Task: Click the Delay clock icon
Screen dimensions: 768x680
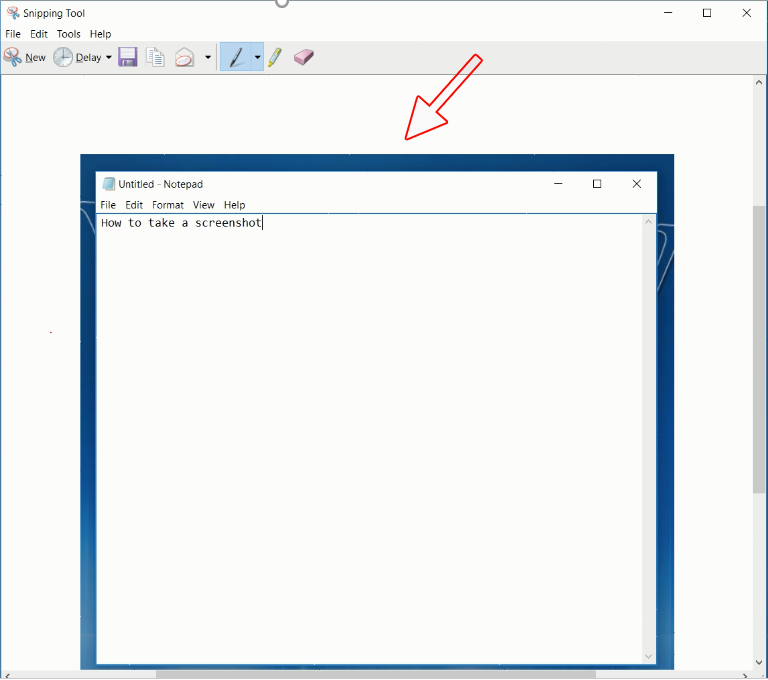Action: 64,57
